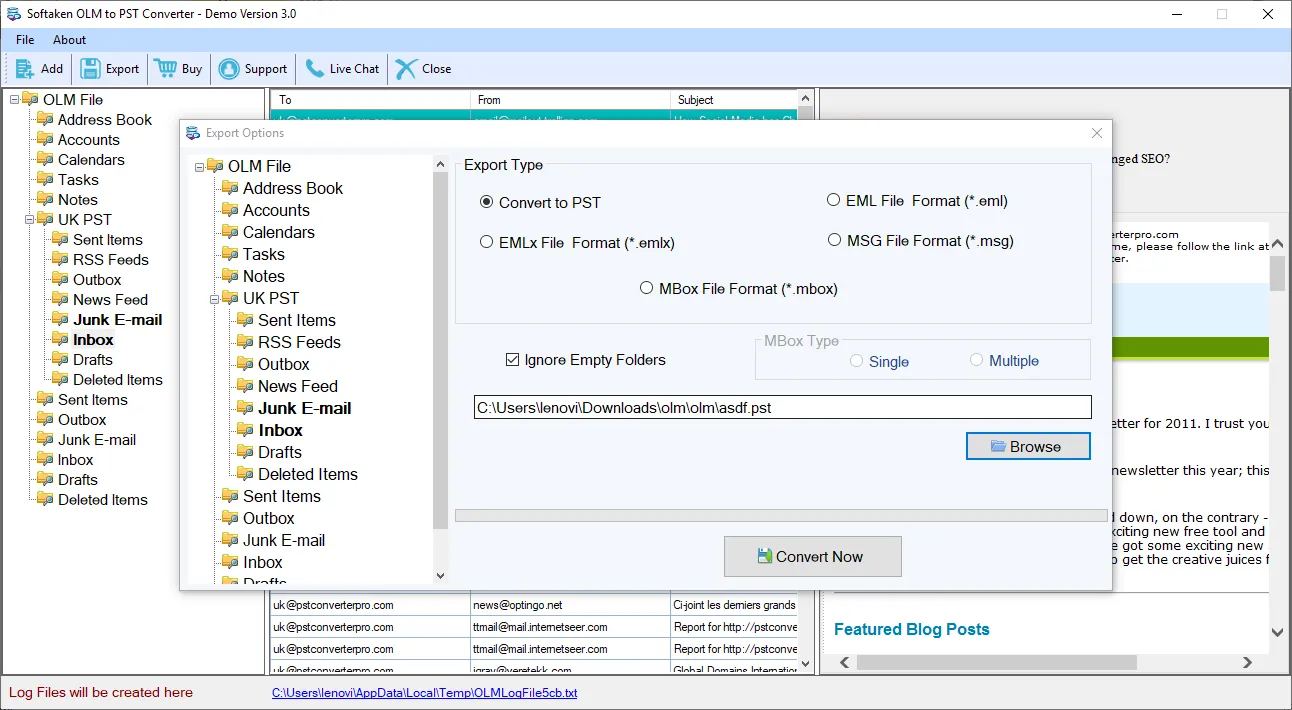Click Address Book folder icon in Export Options tree
This screenshot has height=710, width=1292.
[x=230, y=188]
